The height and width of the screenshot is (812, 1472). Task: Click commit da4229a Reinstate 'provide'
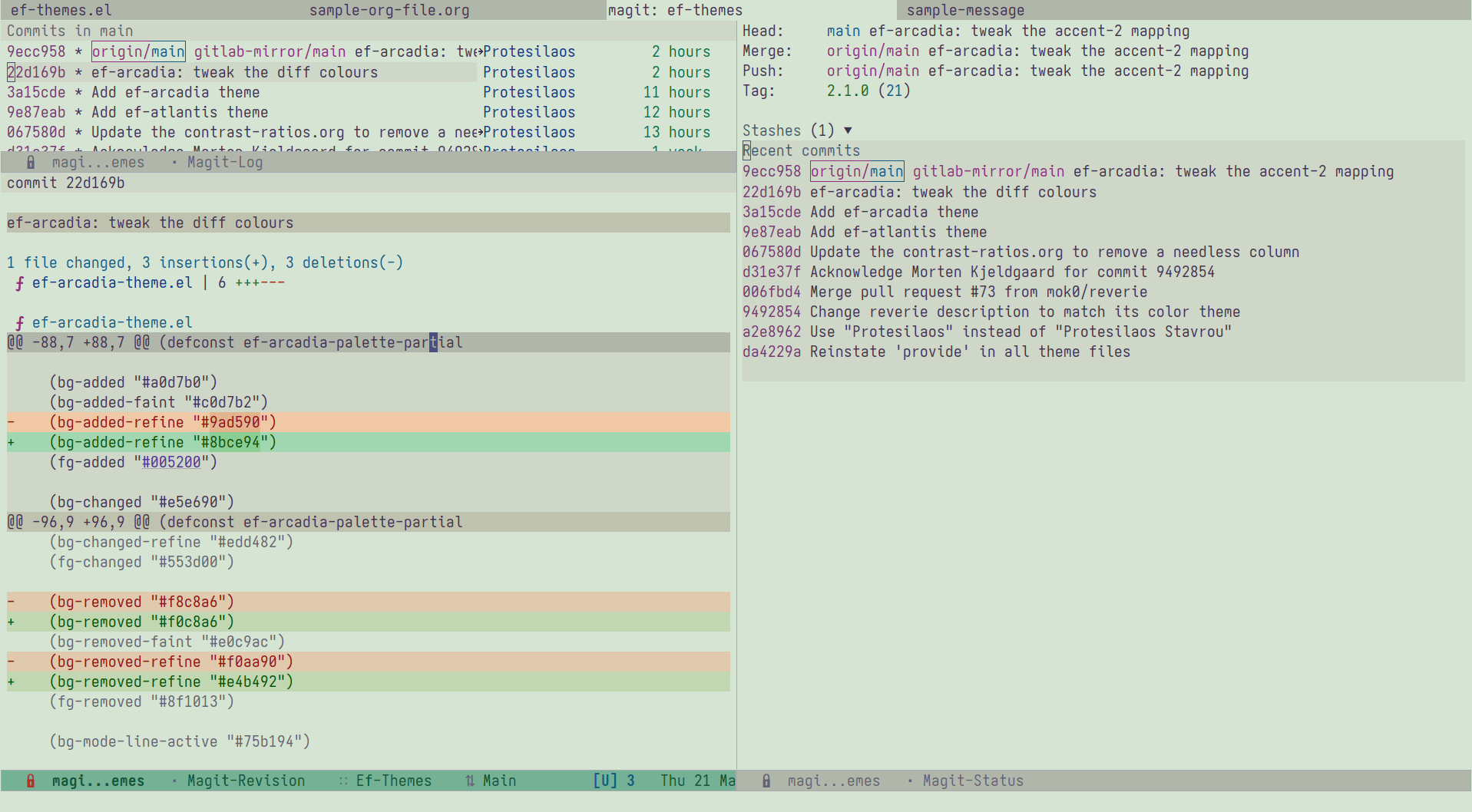coord(936,352)
